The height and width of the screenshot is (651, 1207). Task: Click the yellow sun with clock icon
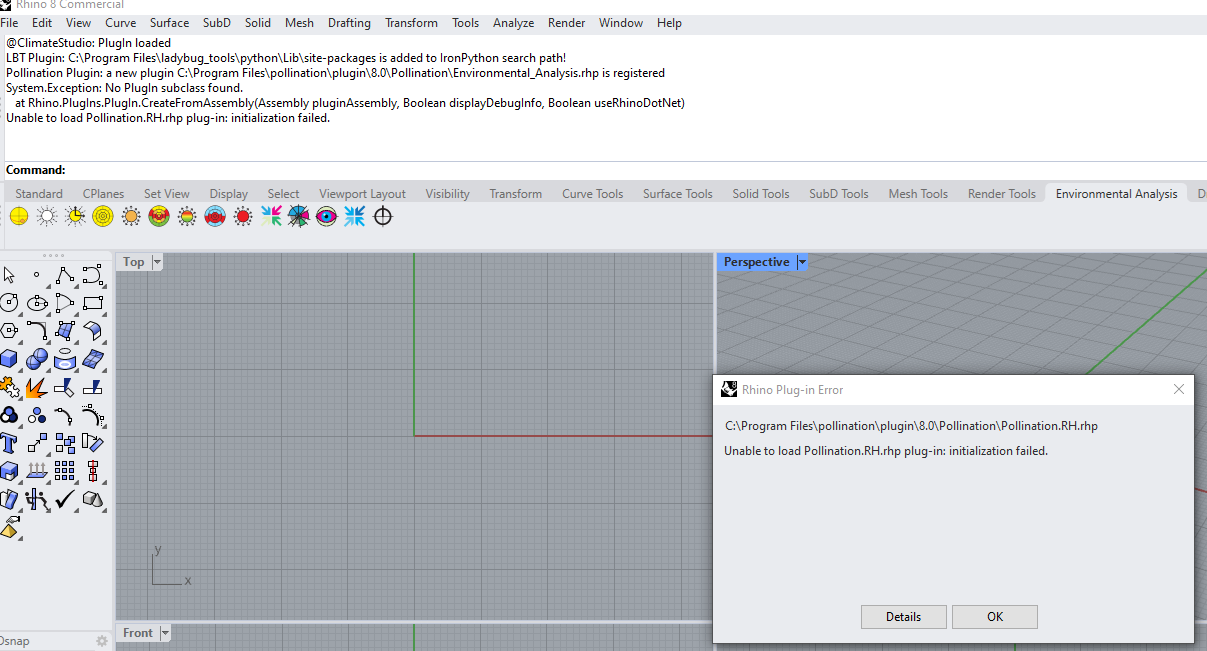point(75,216)
